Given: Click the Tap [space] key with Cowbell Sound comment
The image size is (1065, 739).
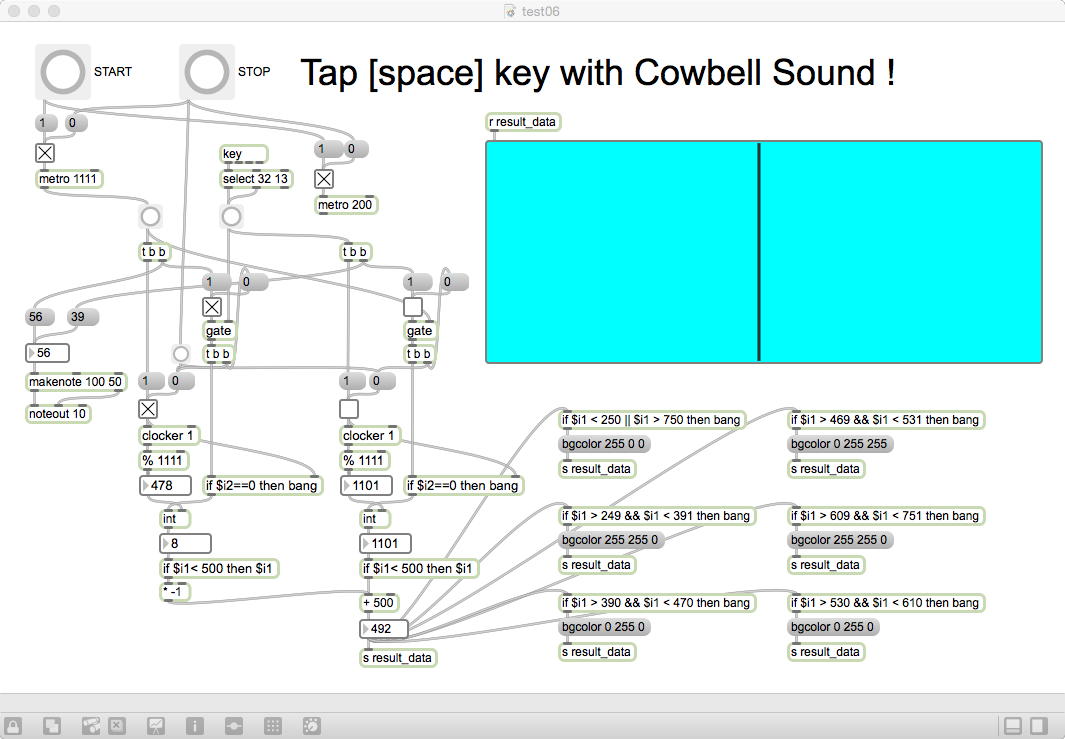Looking at the screenshot, I should pos(598,73).
